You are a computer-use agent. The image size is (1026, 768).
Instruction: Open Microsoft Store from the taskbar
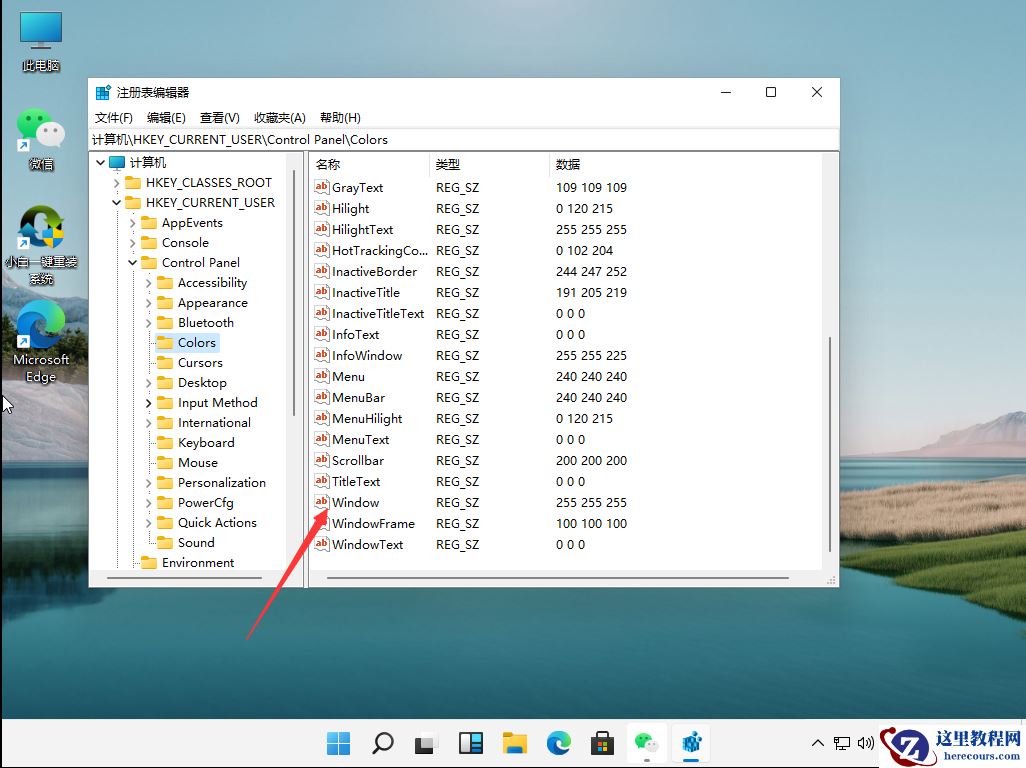tap(602, 743)
